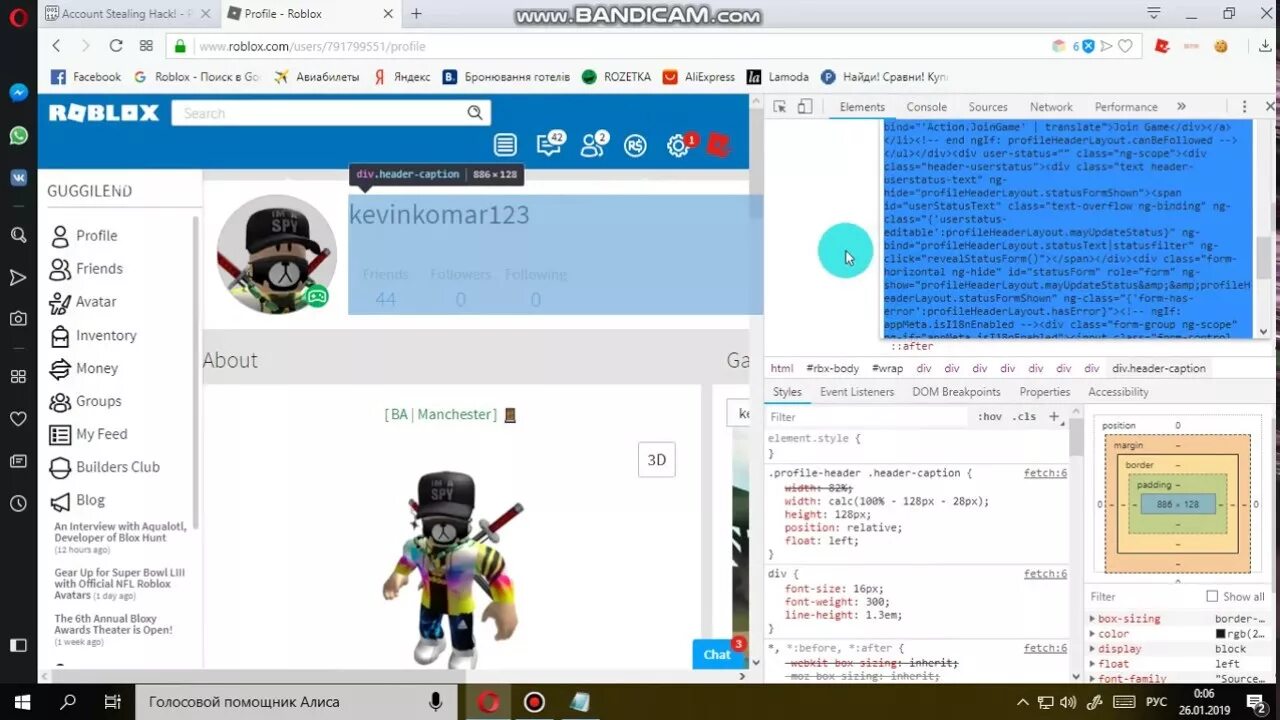Add new style rule with plus icon
Image resolution: width=1280 pixels, height=720 pixels.
(1053, 416)
